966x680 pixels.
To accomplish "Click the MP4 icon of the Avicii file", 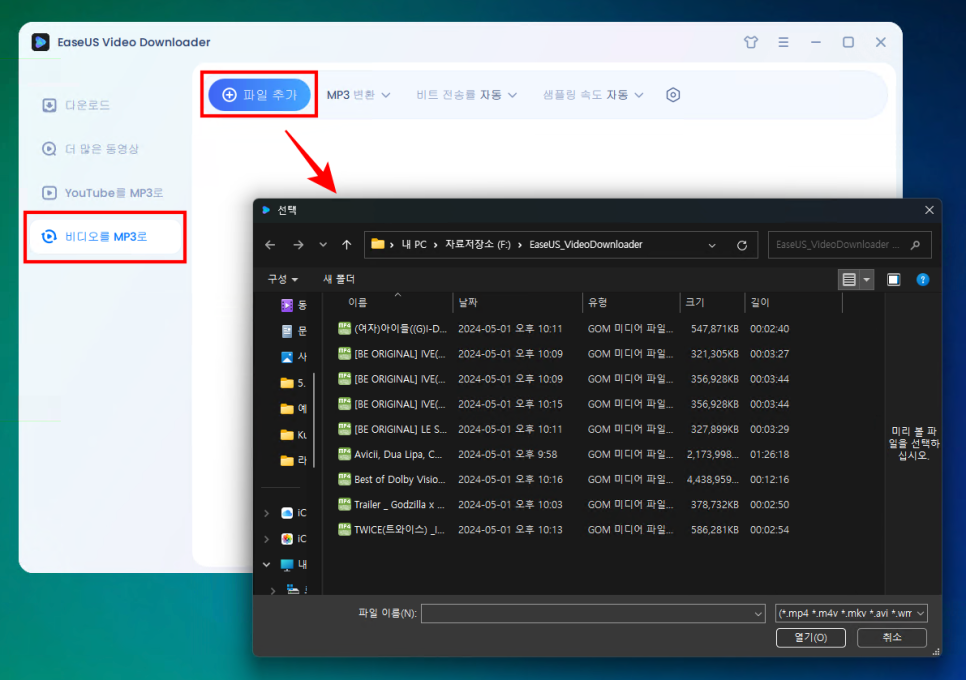I will pyautogui.click(x=344, y=454).
